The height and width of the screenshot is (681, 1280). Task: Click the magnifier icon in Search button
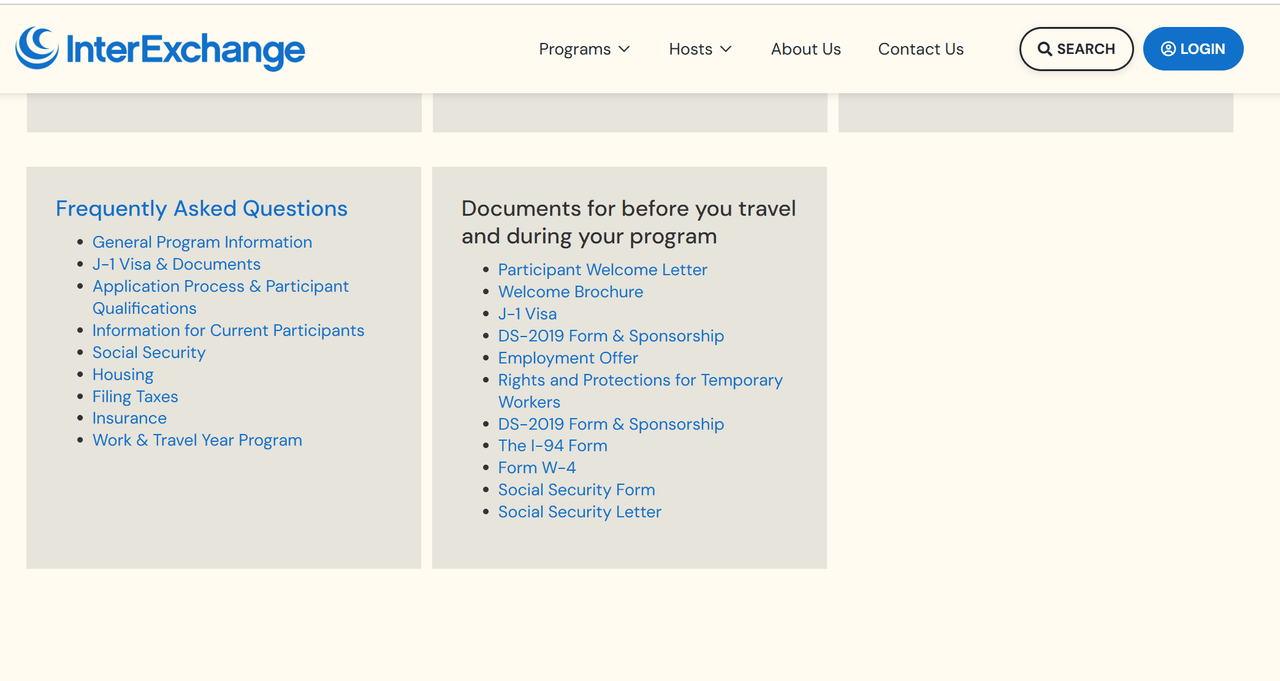[x=1044, y=49]
